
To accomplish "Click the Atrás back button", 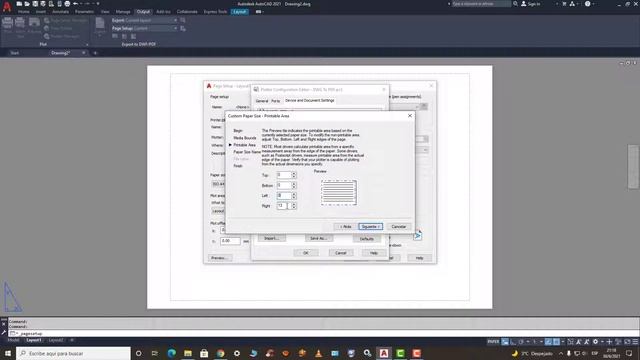I will pyautogui.click(x=345, y=227).
